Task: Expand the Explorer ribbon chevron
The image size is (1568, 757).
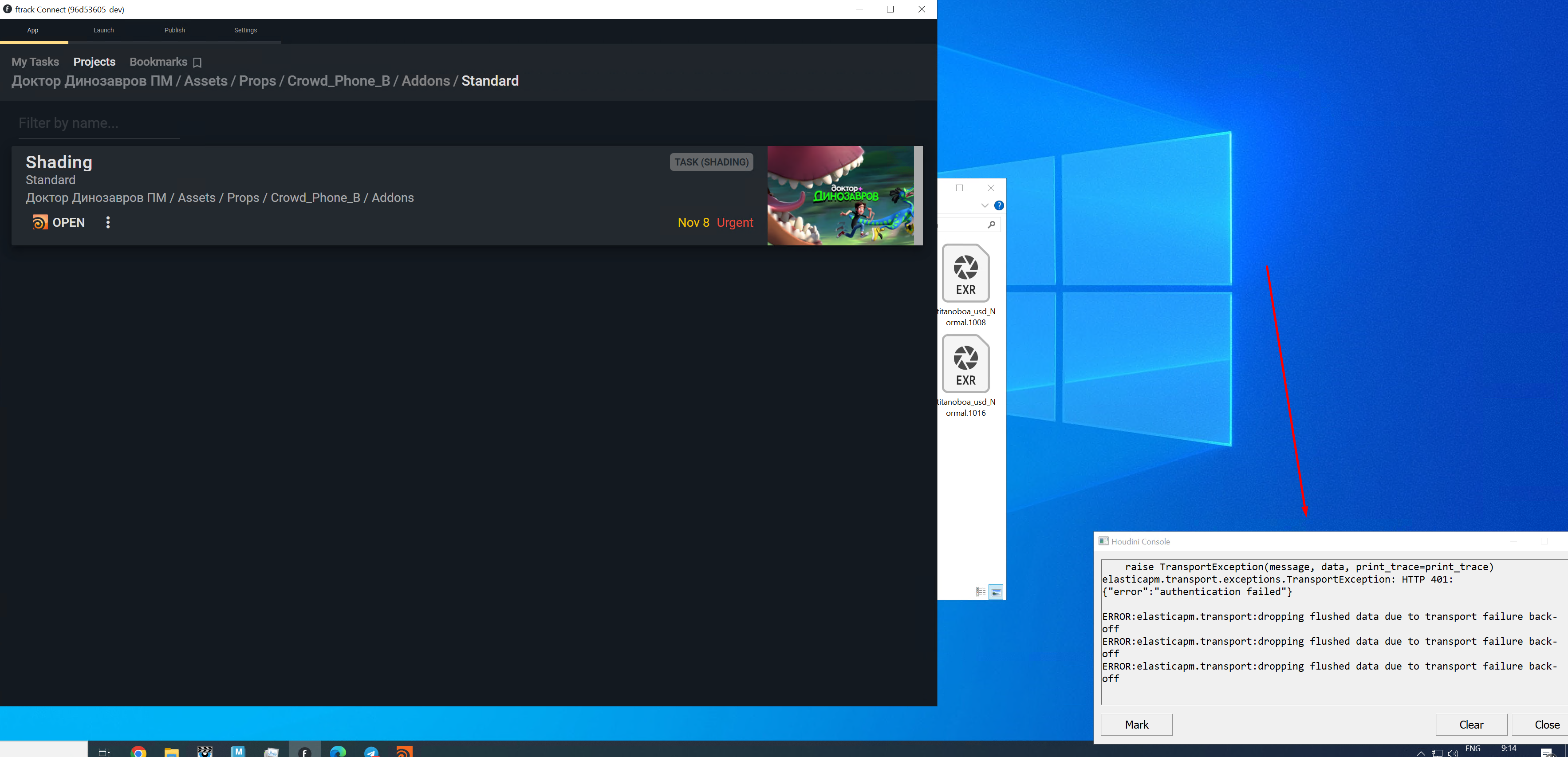Action: 984,206
